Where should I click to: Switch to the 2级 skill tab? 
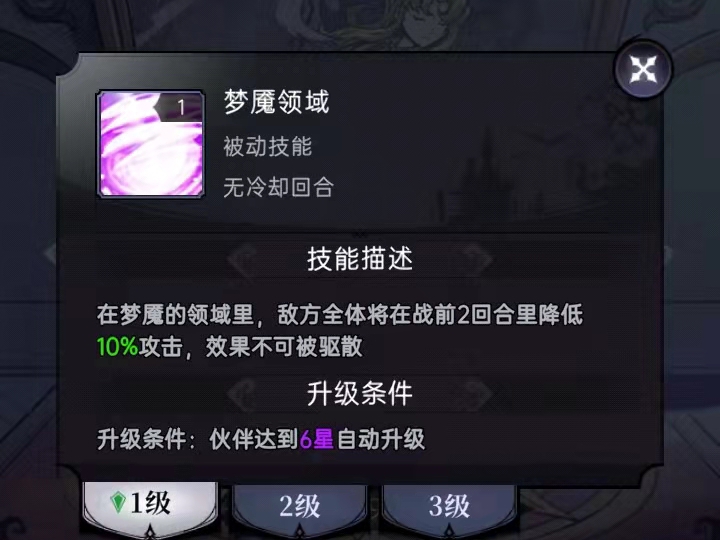(299, 509)
